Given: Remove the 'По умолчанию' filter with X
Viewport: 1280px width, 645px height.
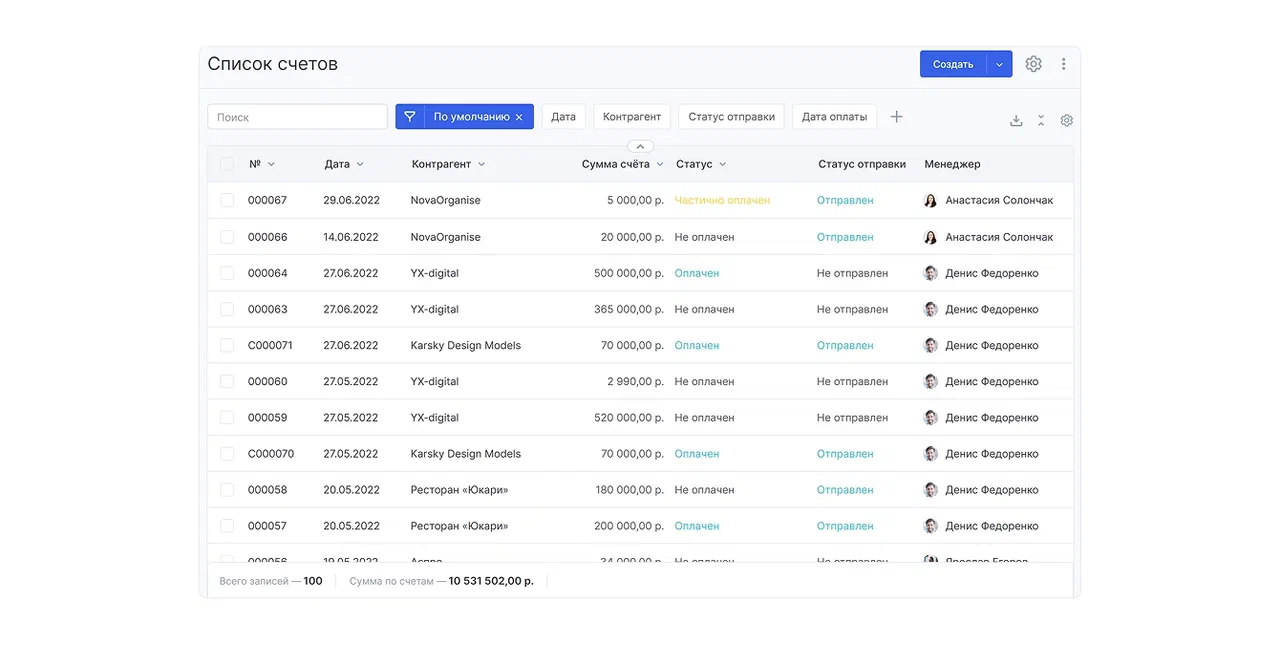Looking at the screenshot, I should pos(519,117).
